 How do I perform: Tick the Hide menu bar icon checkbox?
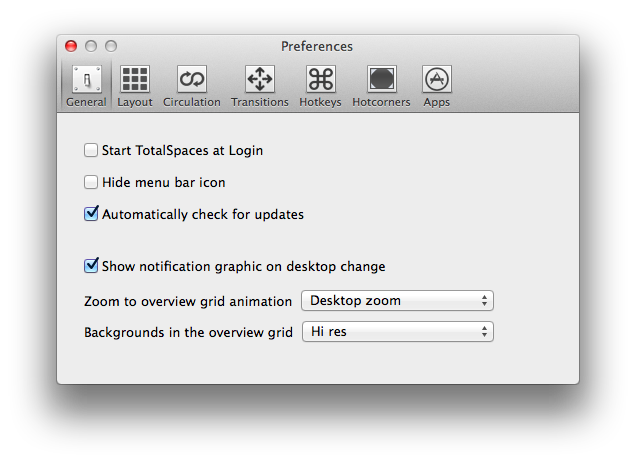point(92,183)
